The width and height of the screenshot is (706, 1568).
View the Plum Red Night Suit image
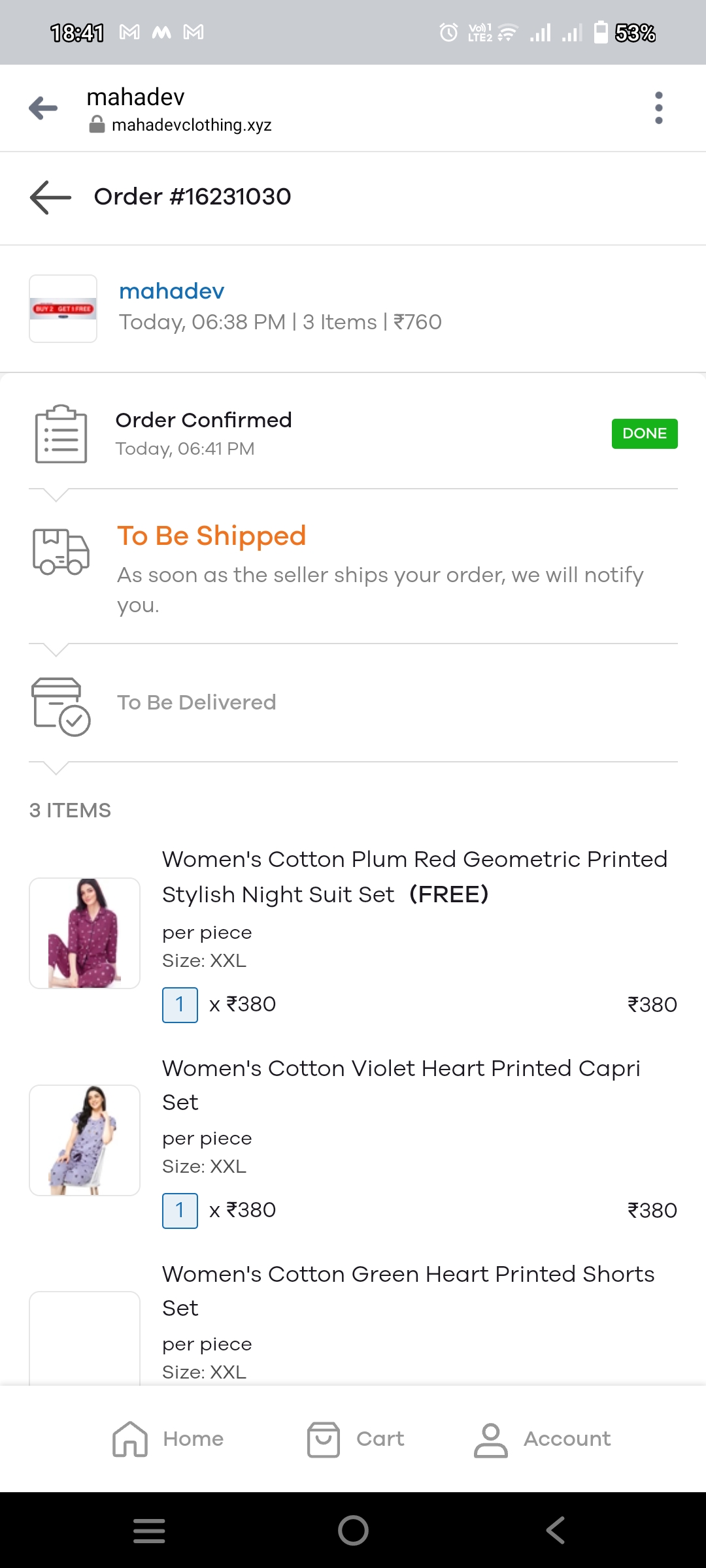click(x=85, y=933)
